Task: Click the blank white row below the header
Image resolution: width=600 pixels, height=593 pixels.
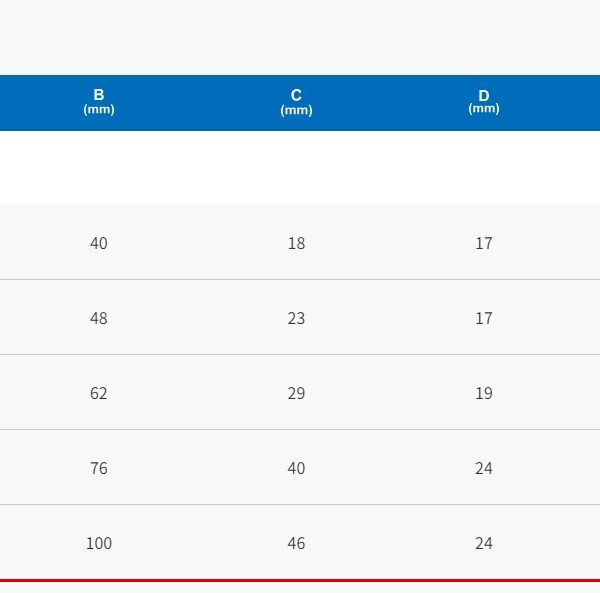Action: [300, 168]
